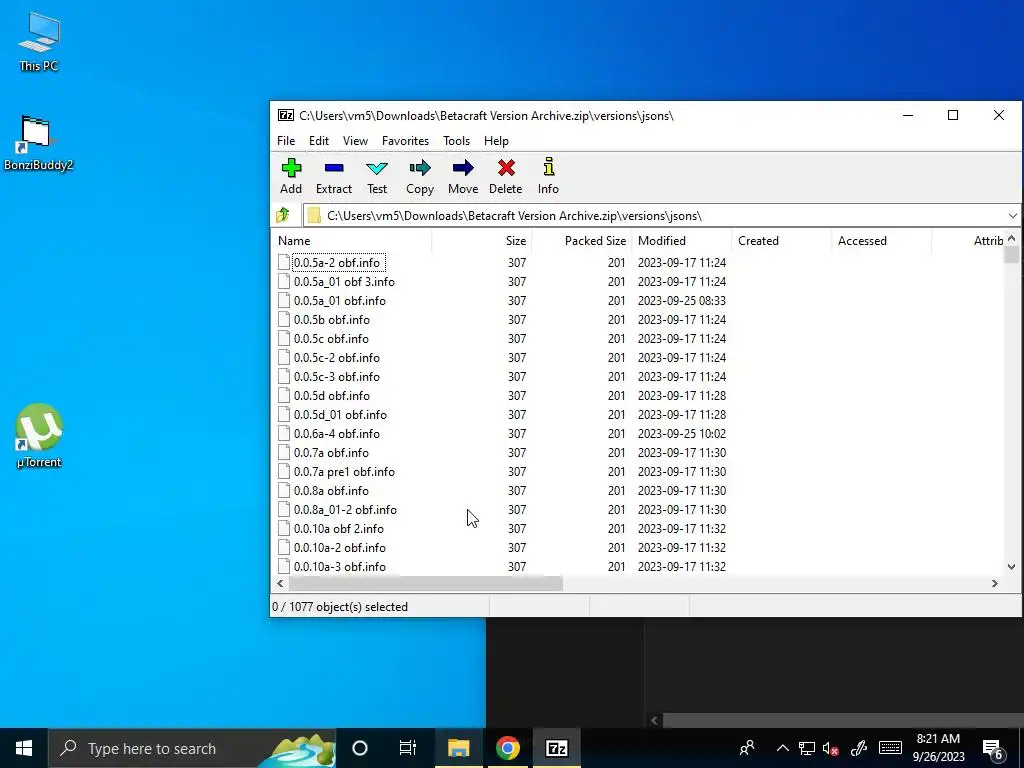Viewport: 1024px width, 768px height.
Task: Select file 0.0.5a_01 obf 3.info
Action: pyautogui.click(x=344, y=281)
